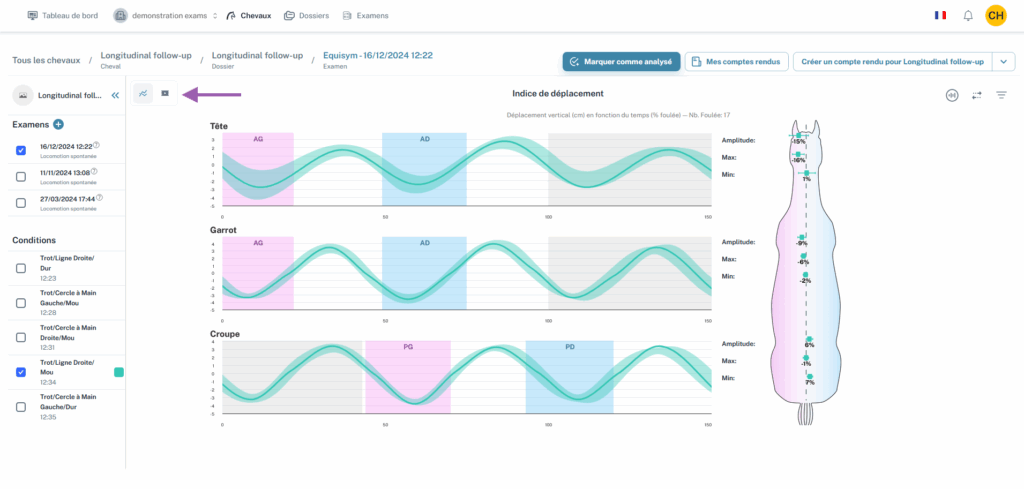Screen dimensions: 1024x489
Task: Open the Examens menu item
Action: 365,16
